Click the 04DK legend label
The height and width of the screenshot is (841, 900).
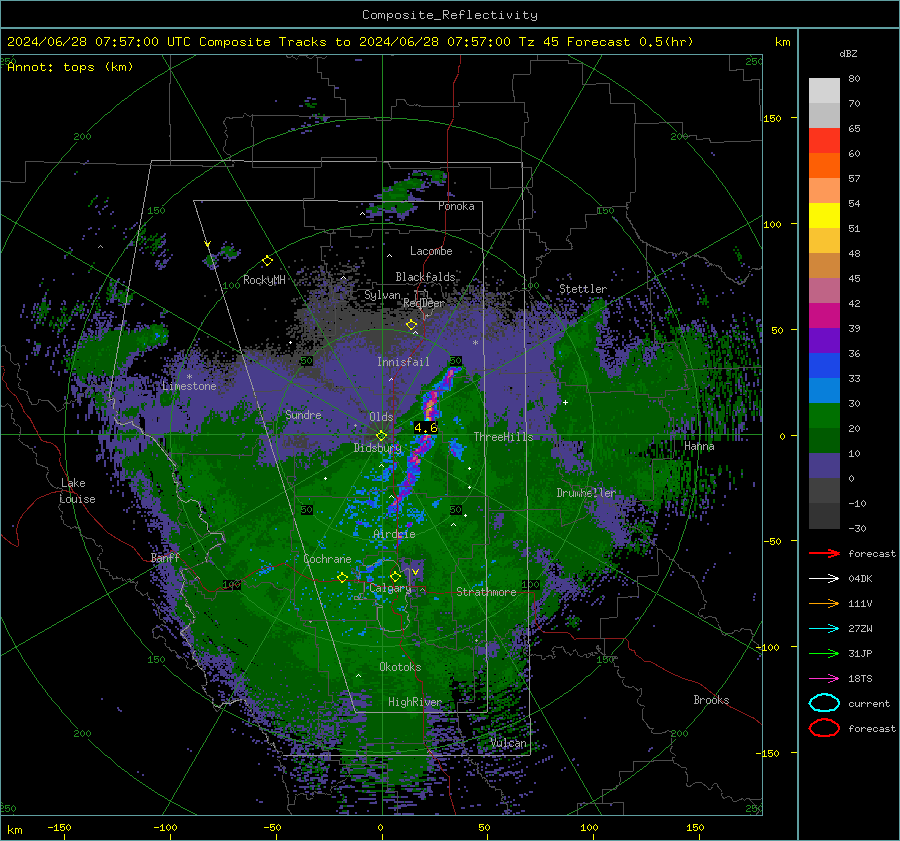coord(860,579)
